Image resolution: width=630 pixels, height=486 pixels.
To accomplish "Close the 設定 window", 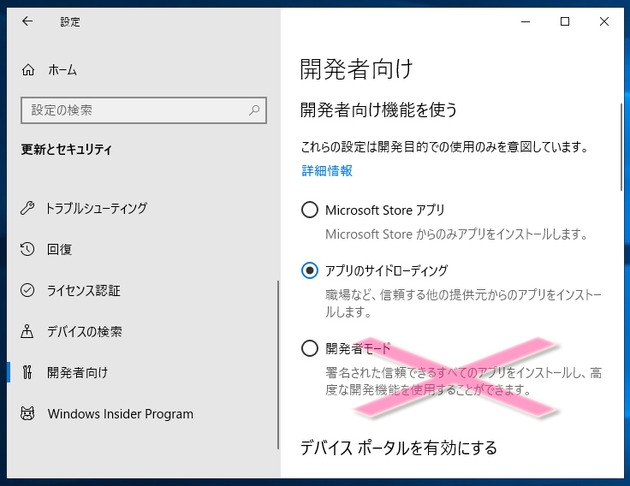I will [x=604, y=22].
